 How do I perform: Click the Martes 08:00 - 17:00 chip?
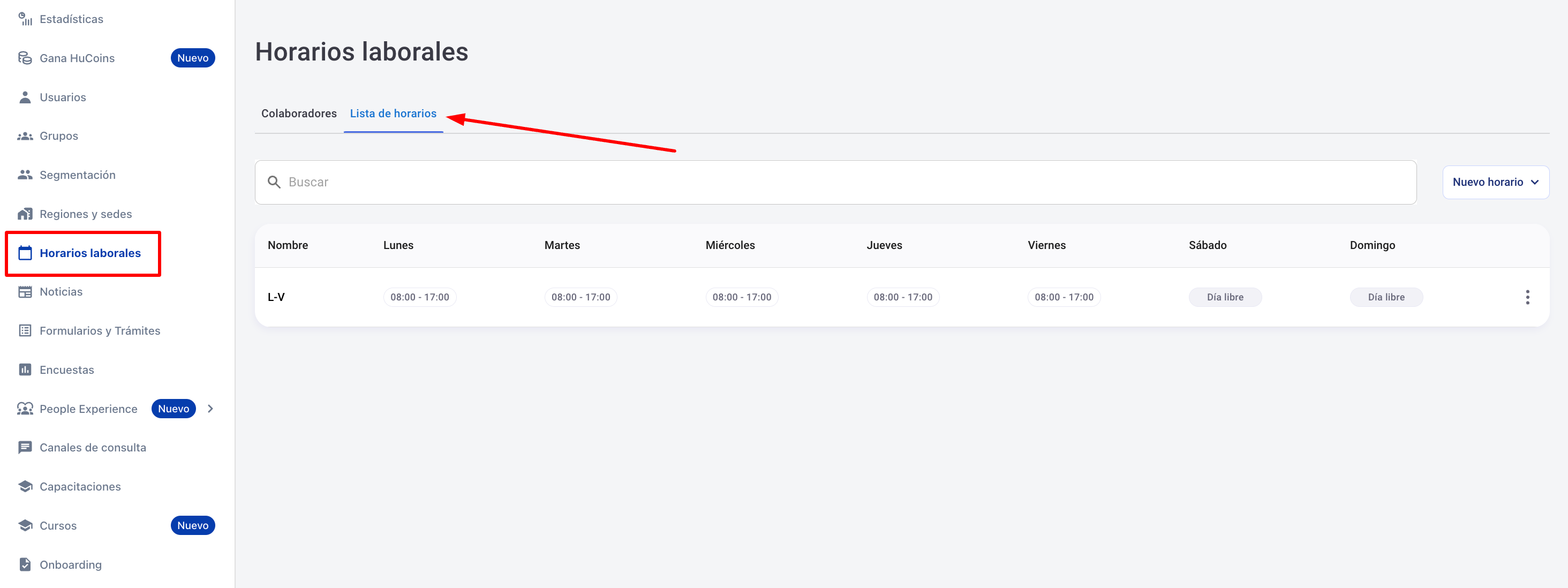tap(581, 297)
